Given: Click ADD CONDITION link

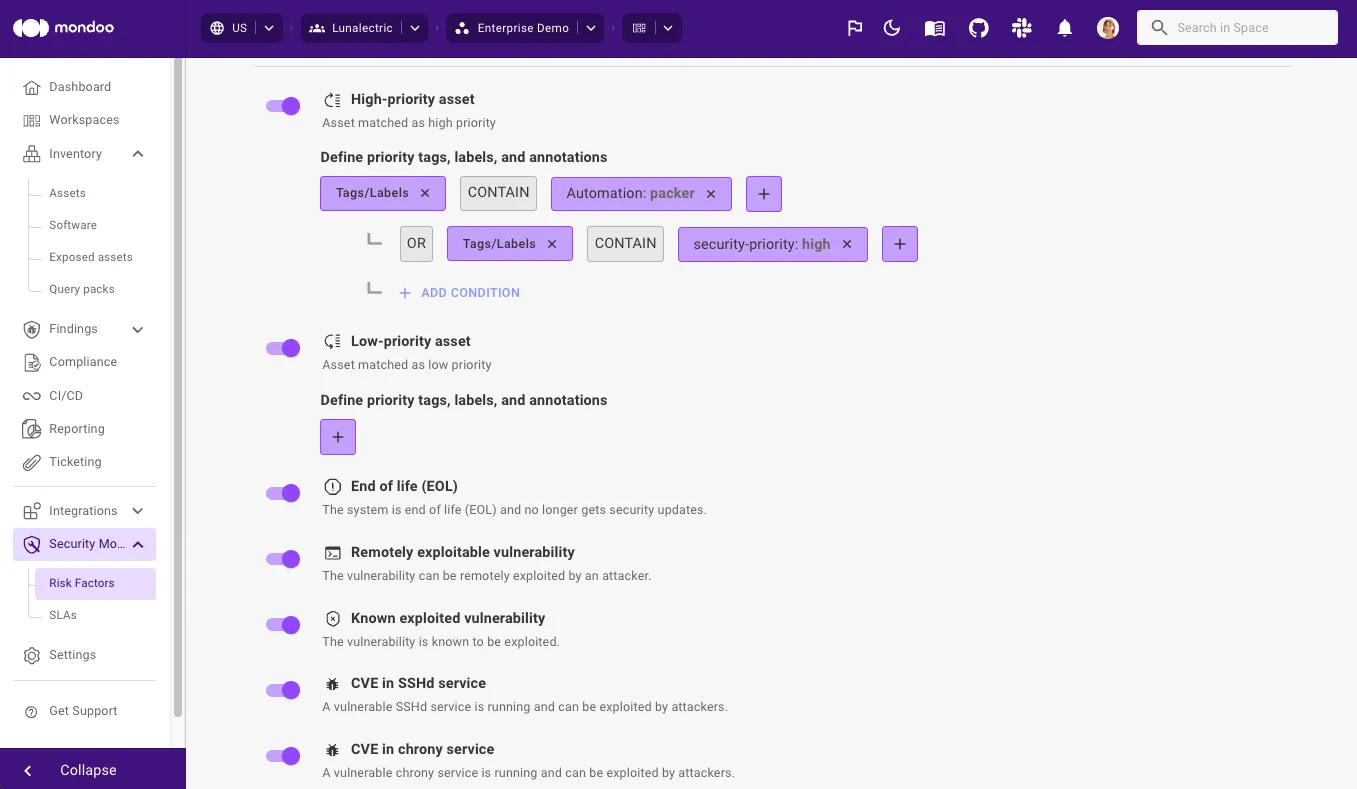Looking at the screenshot, I should (459, 293).
